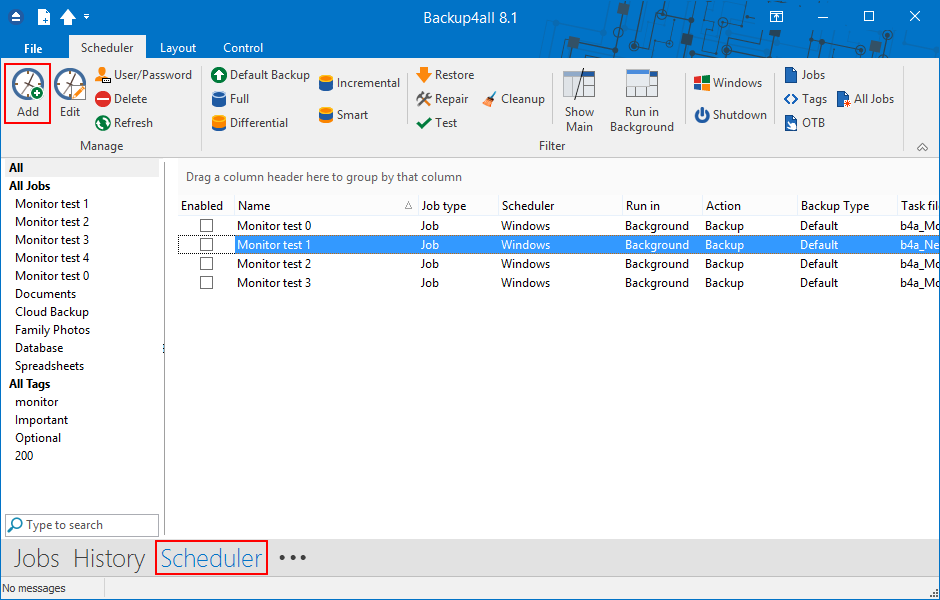Viewport: 940px width, 600px height.
Task: Click the Edit scheduler icon
Action: click(70, 87)
